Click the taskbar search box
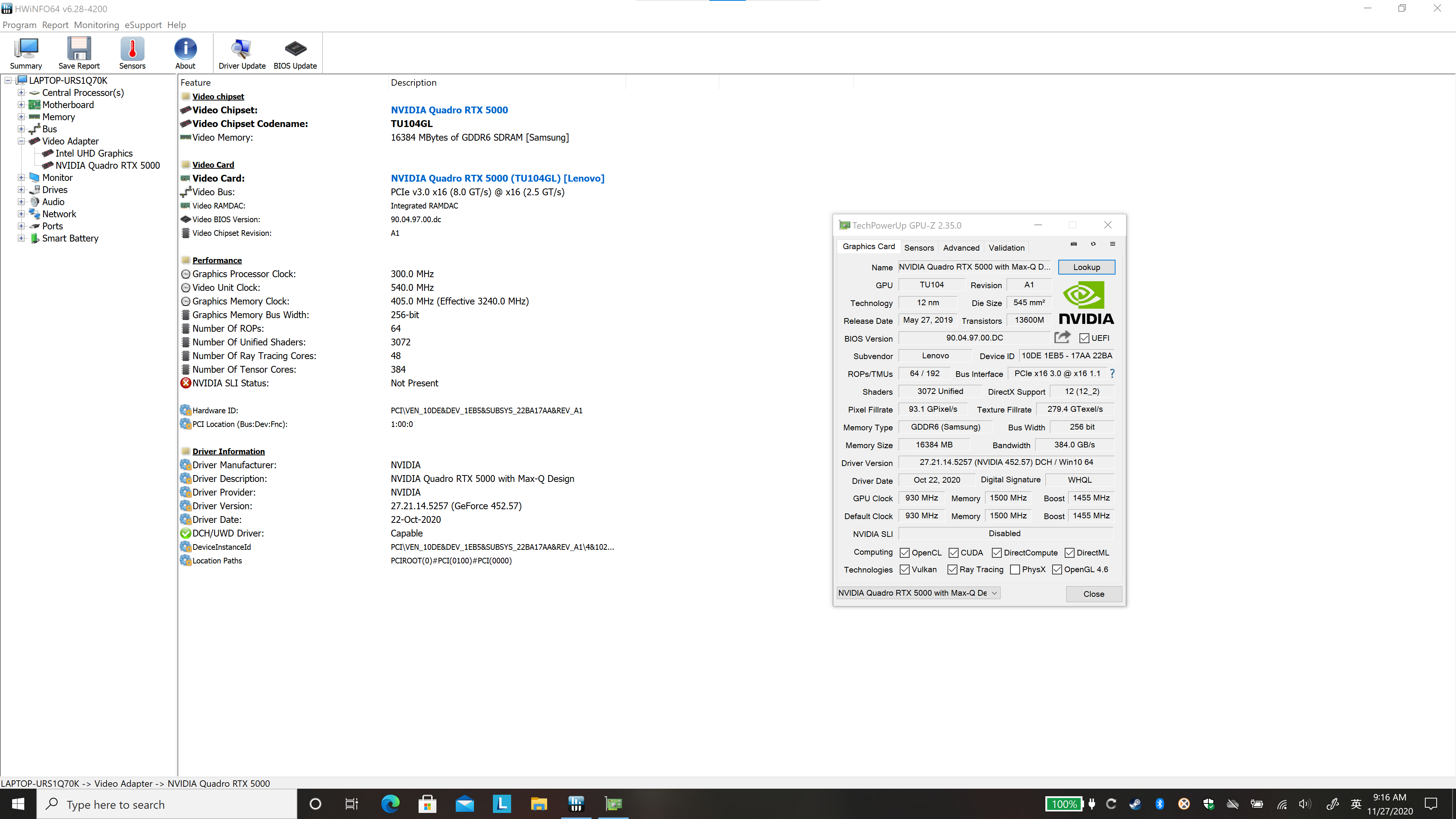Viewport: 1456px width, 819px height. click(167, 804)
